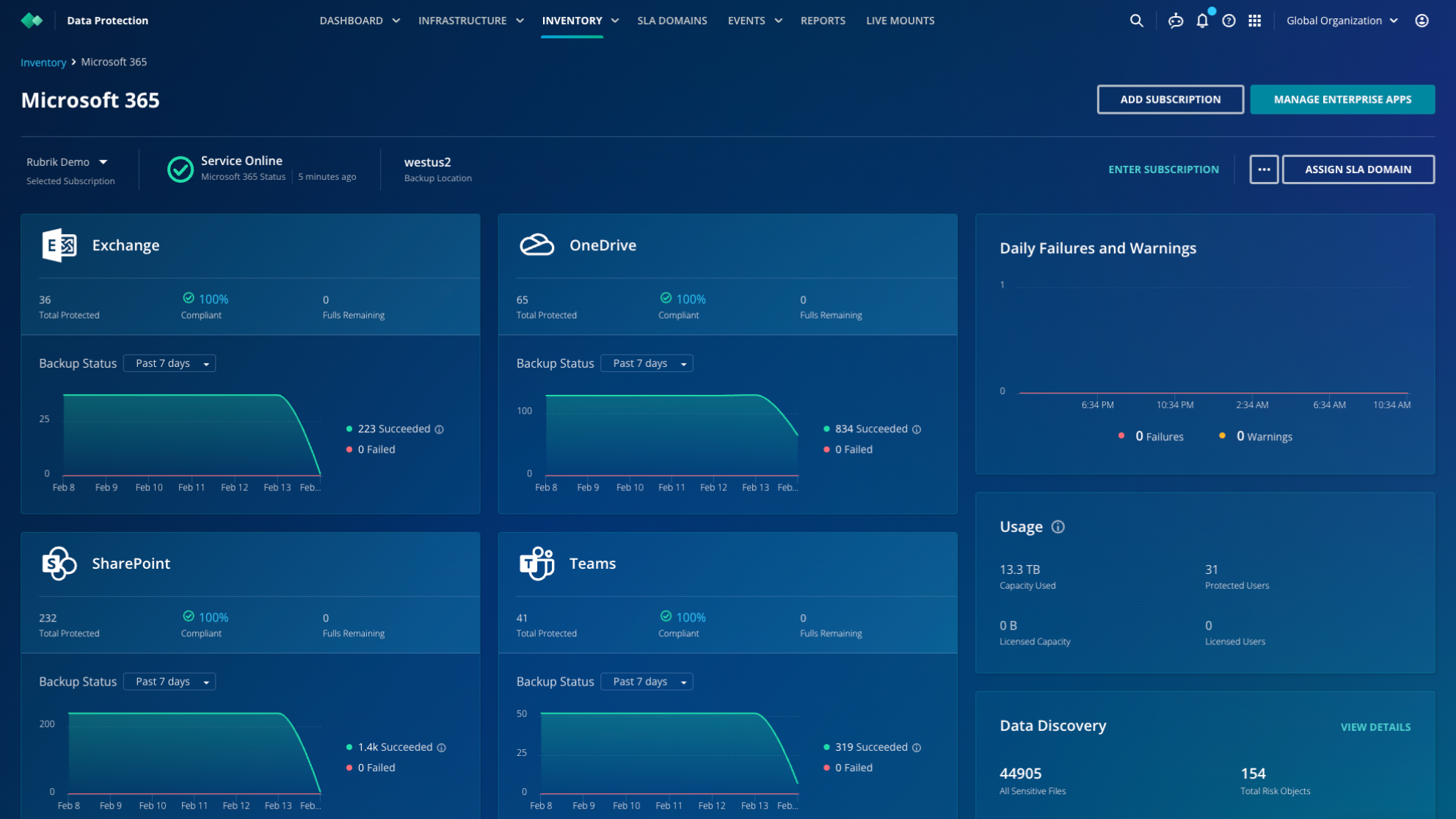Expand the Inventory menu

[x=580, y=21]
